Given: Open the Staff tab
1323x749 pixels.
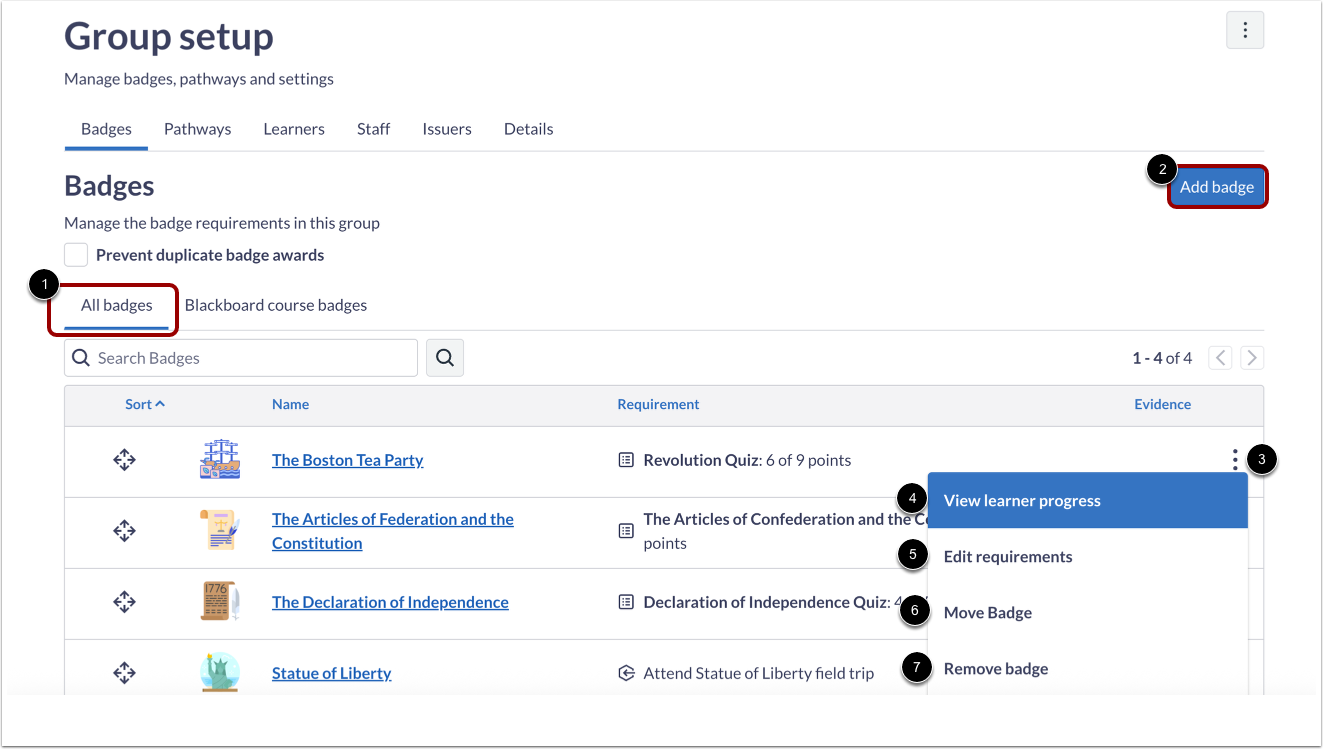Looking at the screenshot, I should (373, 129).
